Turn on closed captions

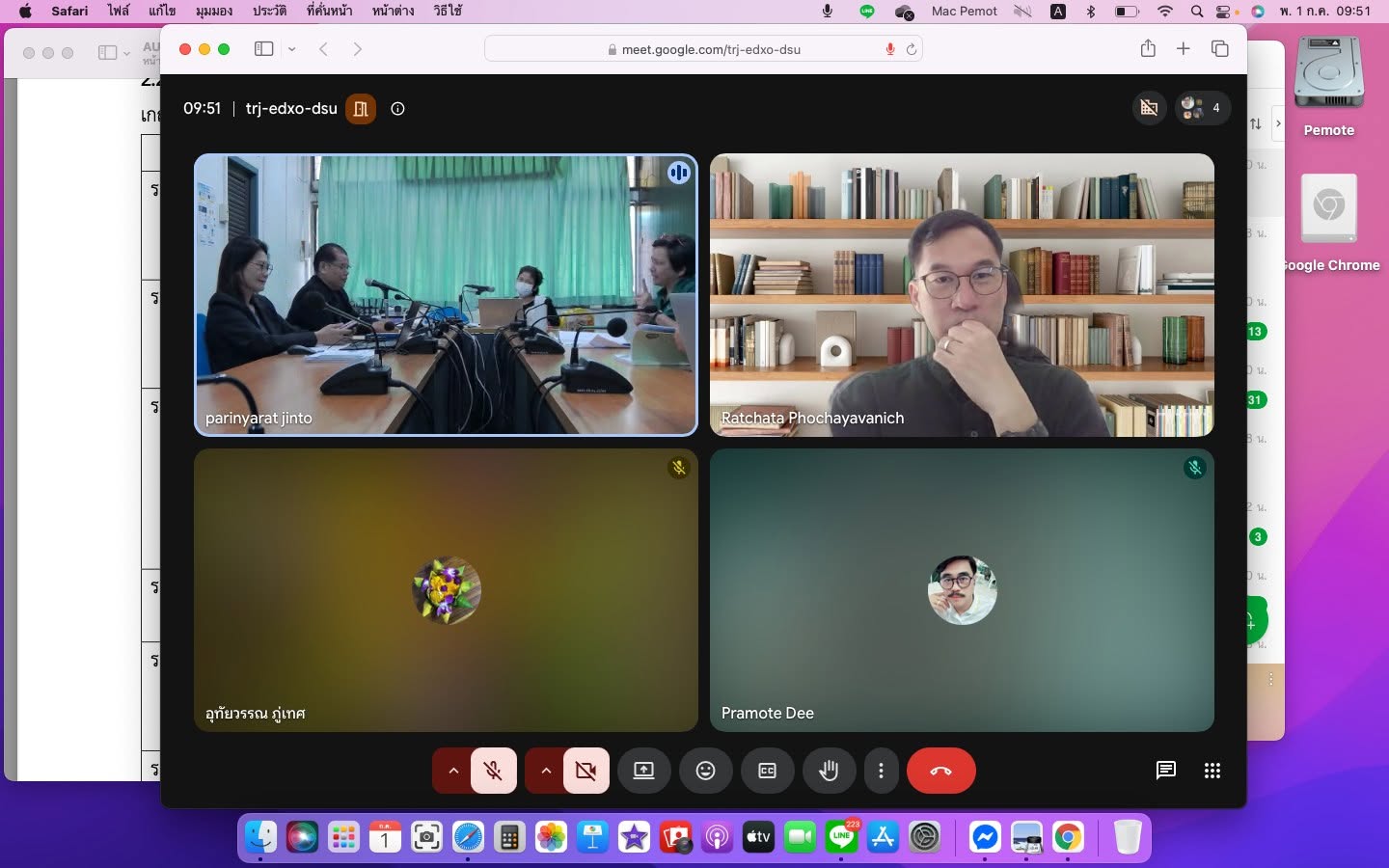(x=768, y=771)
